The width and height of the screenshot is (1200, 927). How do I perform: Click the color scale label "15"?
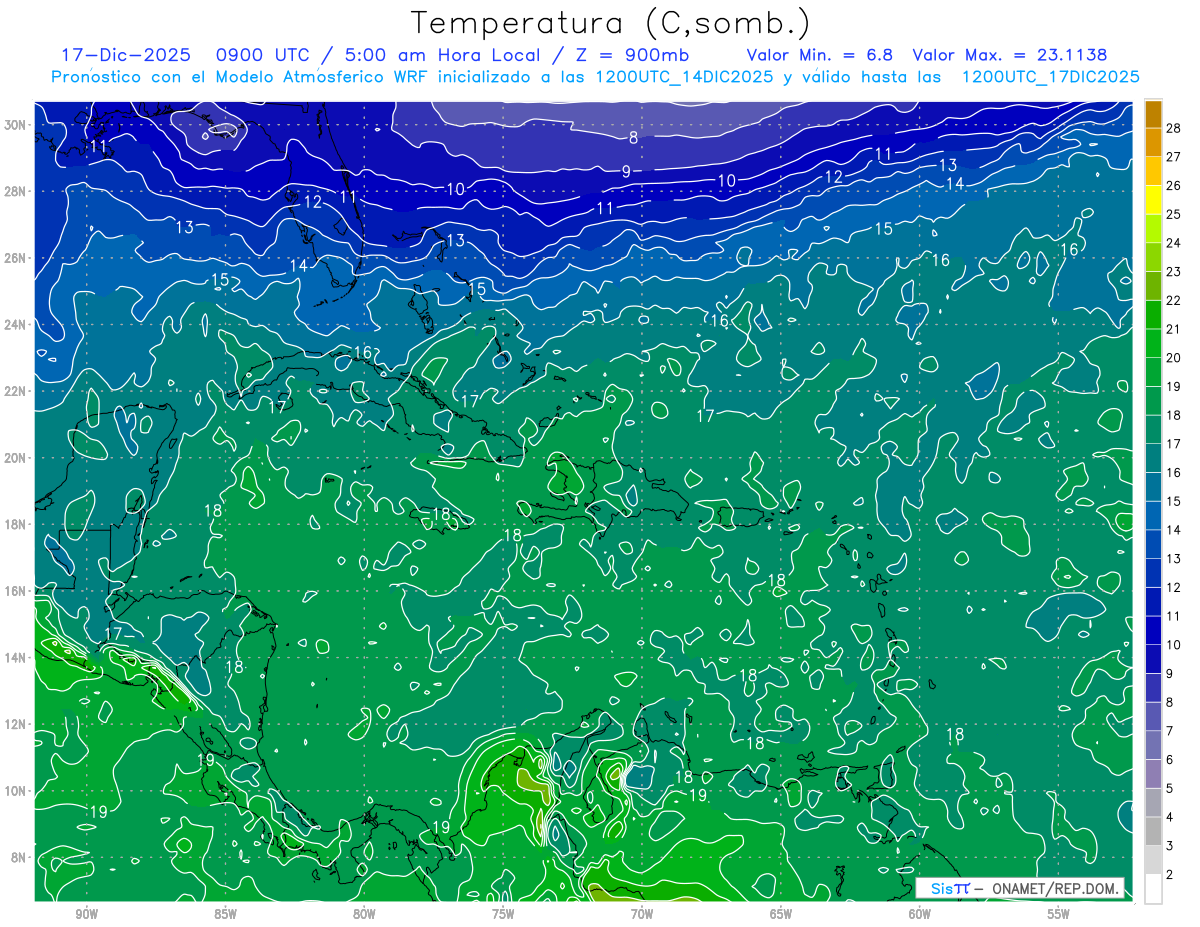click(1174, 500)
